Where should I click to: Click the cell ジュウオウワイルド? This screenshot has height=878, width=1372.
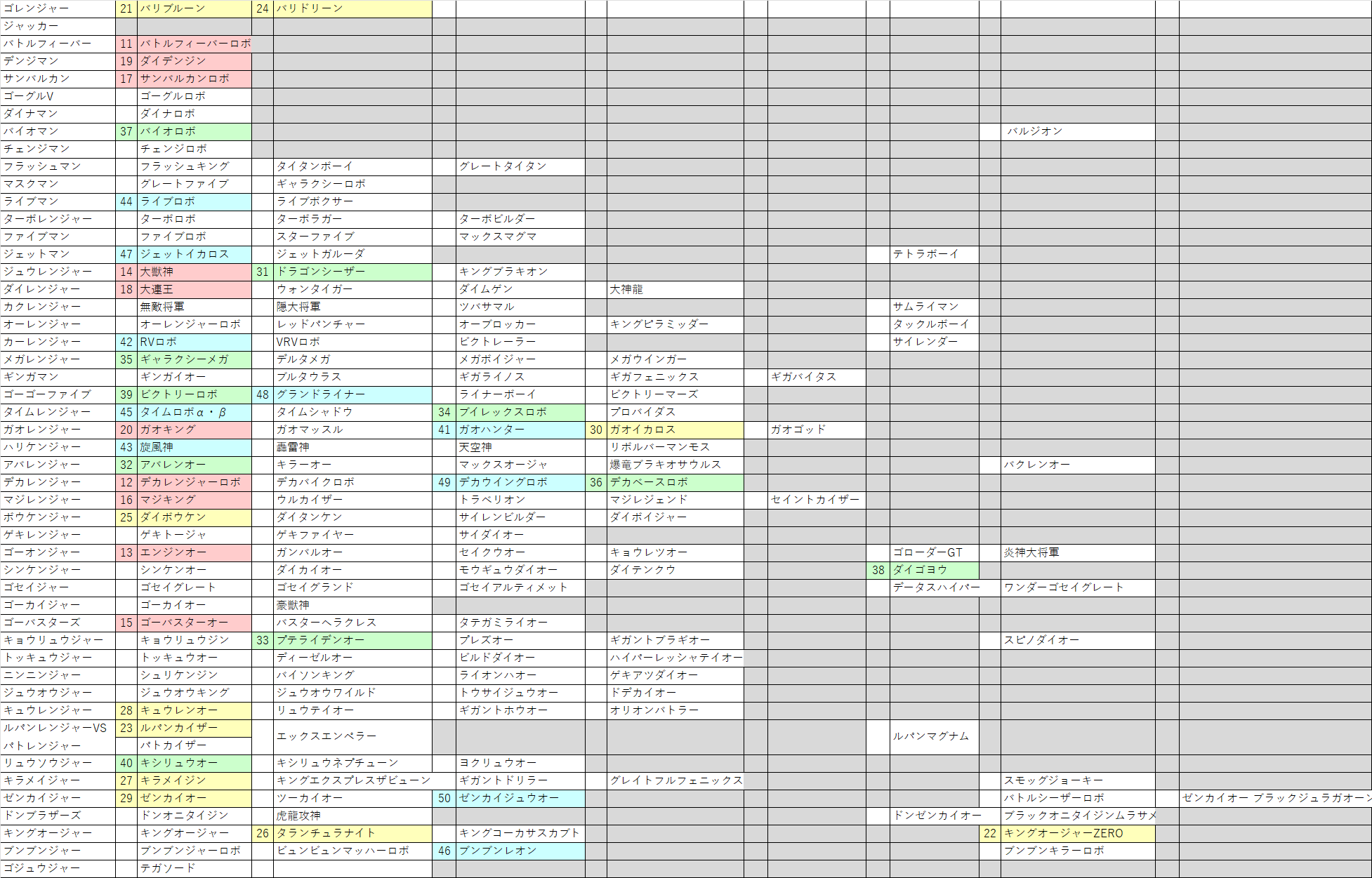click(352, 693)
